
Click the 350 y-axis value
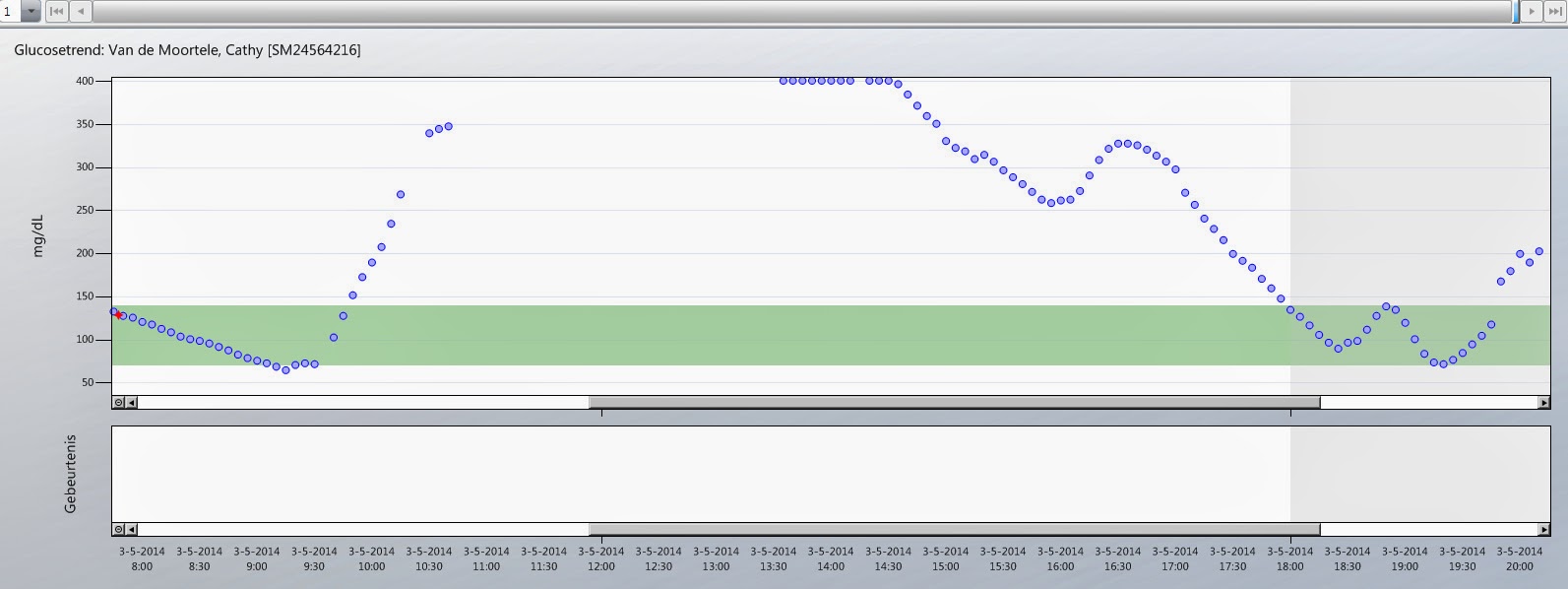pos(85,124)
